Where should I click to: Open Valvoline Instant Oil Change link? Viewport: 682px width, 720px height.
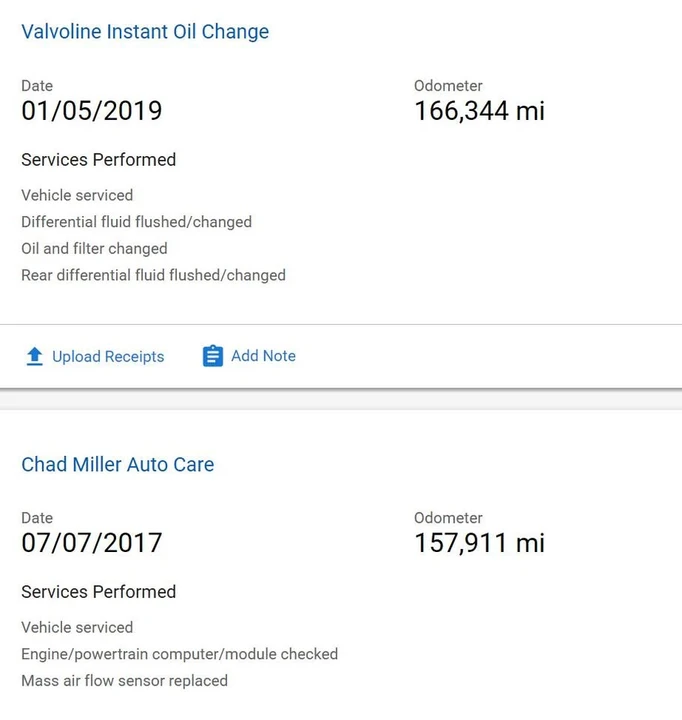[145, 32]
